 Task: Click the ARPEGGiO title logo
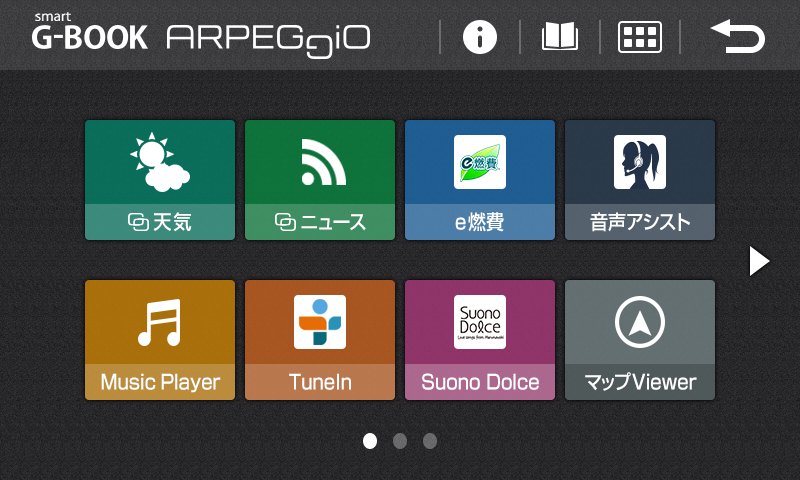268,40
